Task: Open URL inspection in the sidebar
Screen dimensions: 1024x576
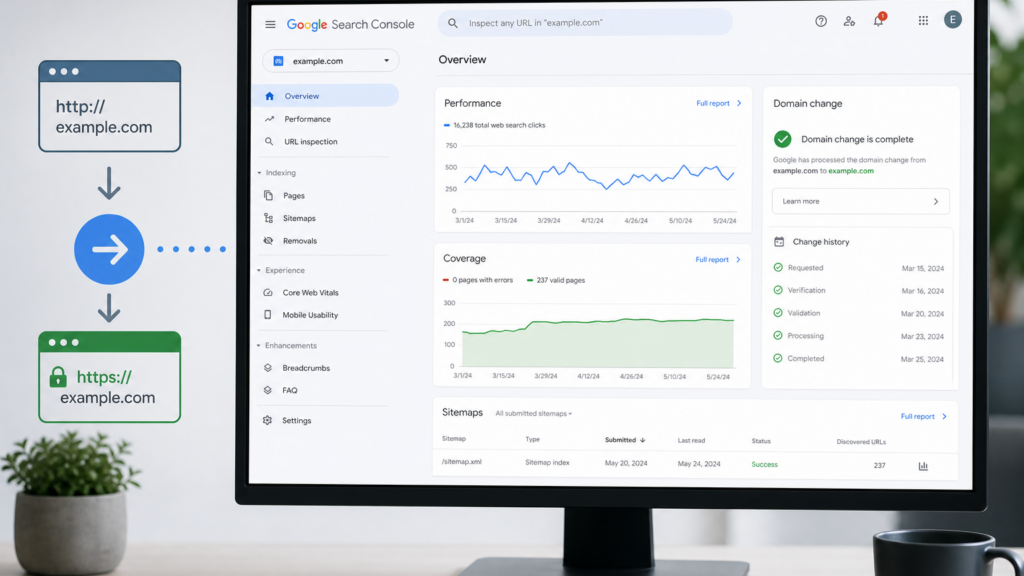Action: point(310,141)
